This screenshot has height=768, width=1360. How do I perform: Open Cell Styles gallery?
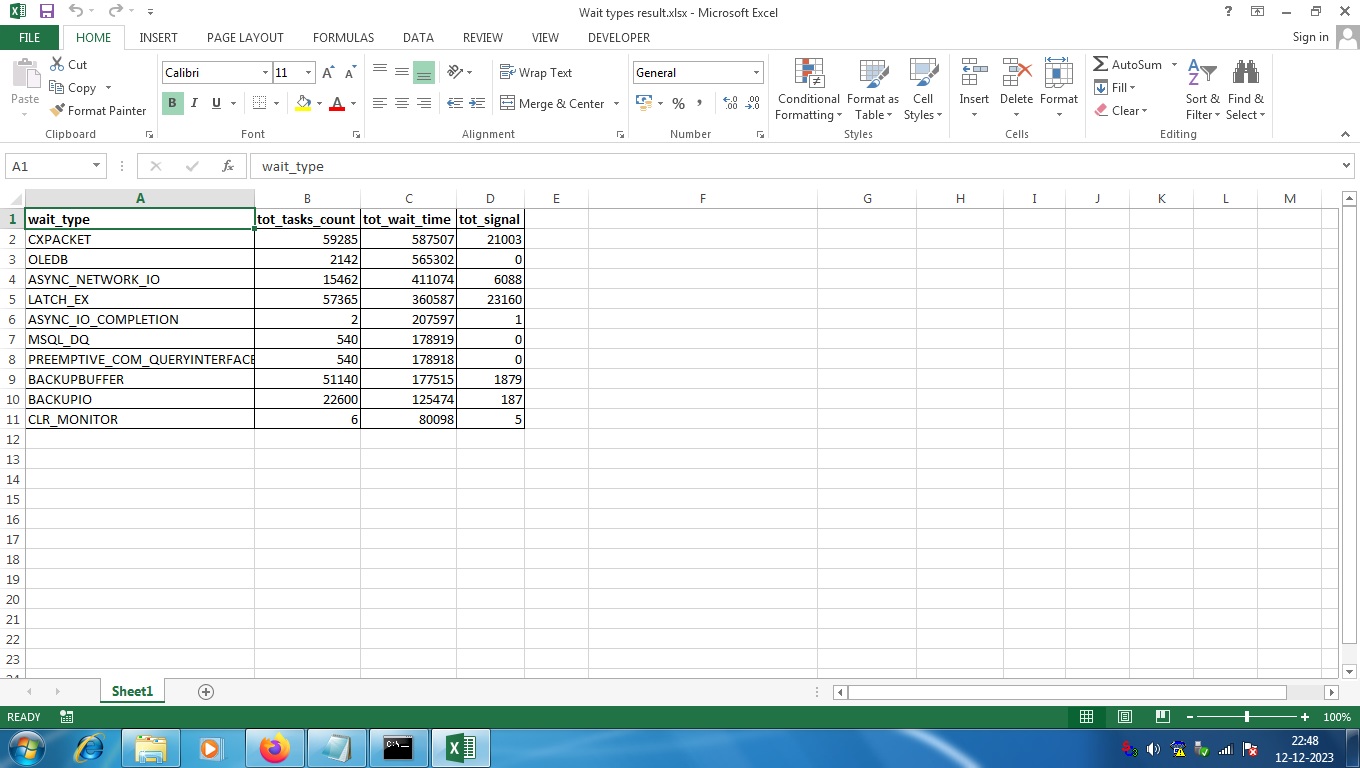[923, 89]
